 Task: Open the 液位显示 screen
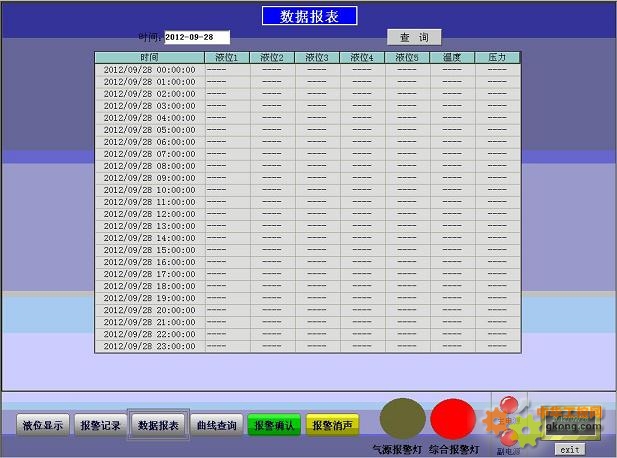[x=42, y=425]
